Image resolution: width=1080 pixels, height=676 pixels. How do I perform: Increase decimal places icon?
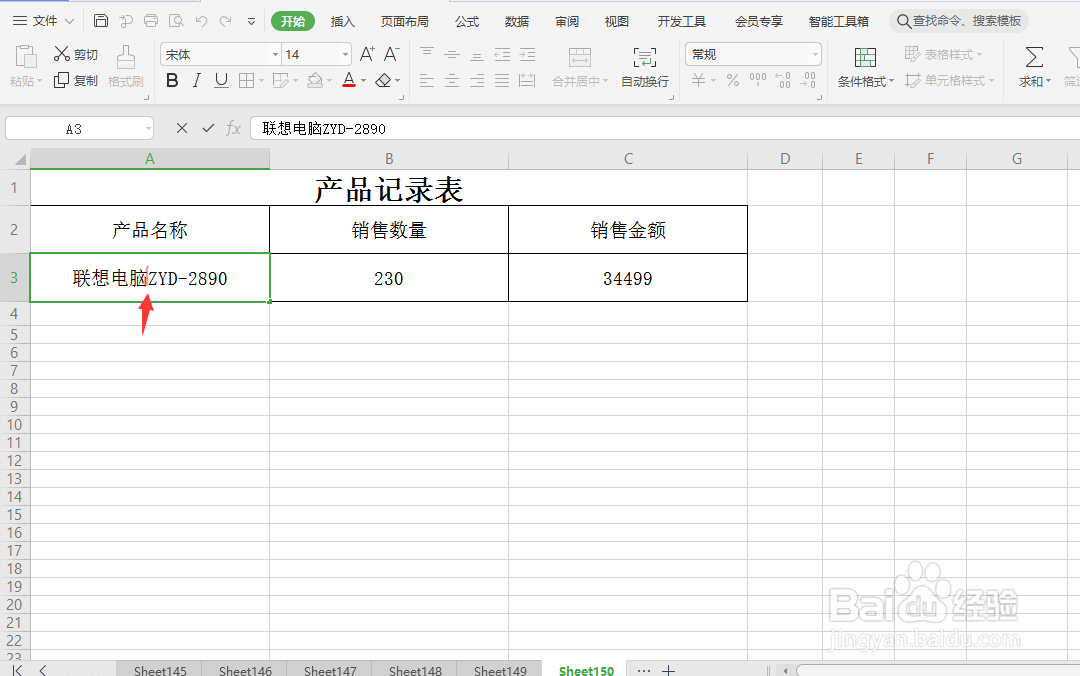tap(782, 81)
